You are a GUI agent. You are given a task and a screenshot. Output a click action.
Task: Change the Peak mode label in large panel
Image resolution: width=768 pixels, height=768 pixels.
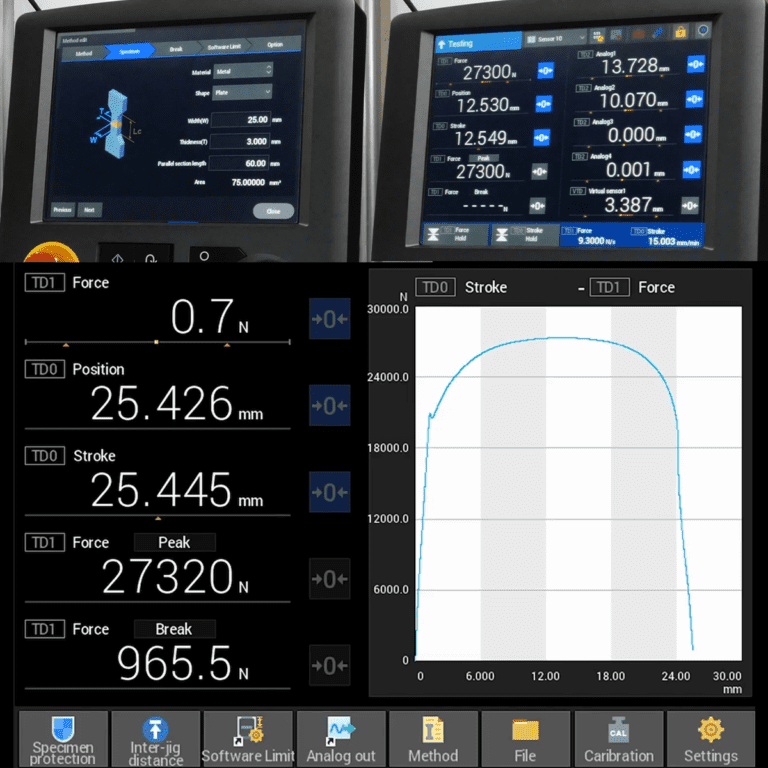(174, 542)
